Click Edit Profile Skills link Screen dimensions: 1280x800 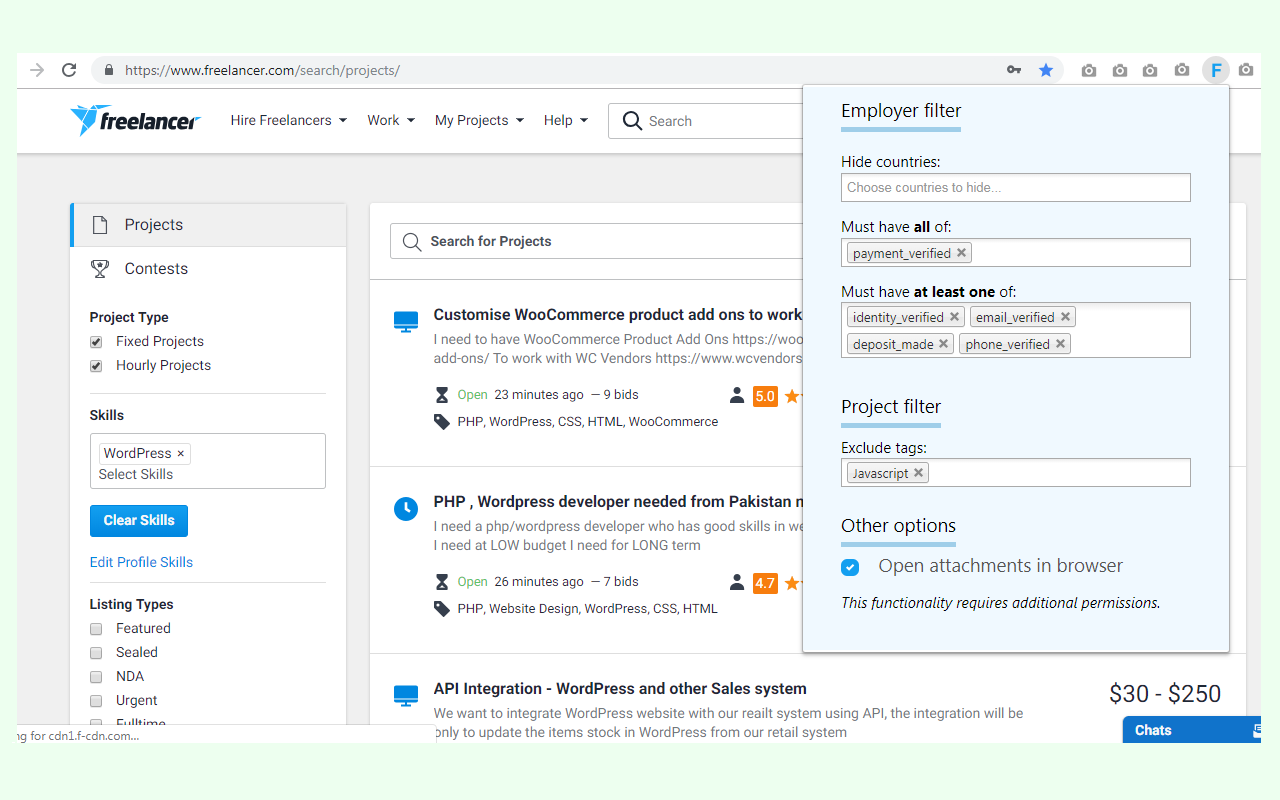click(141, 562)
